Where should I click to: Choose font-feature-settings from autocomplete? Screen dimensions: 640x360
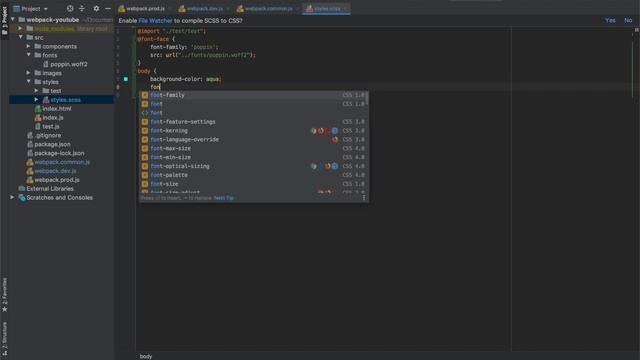(253, 122)
